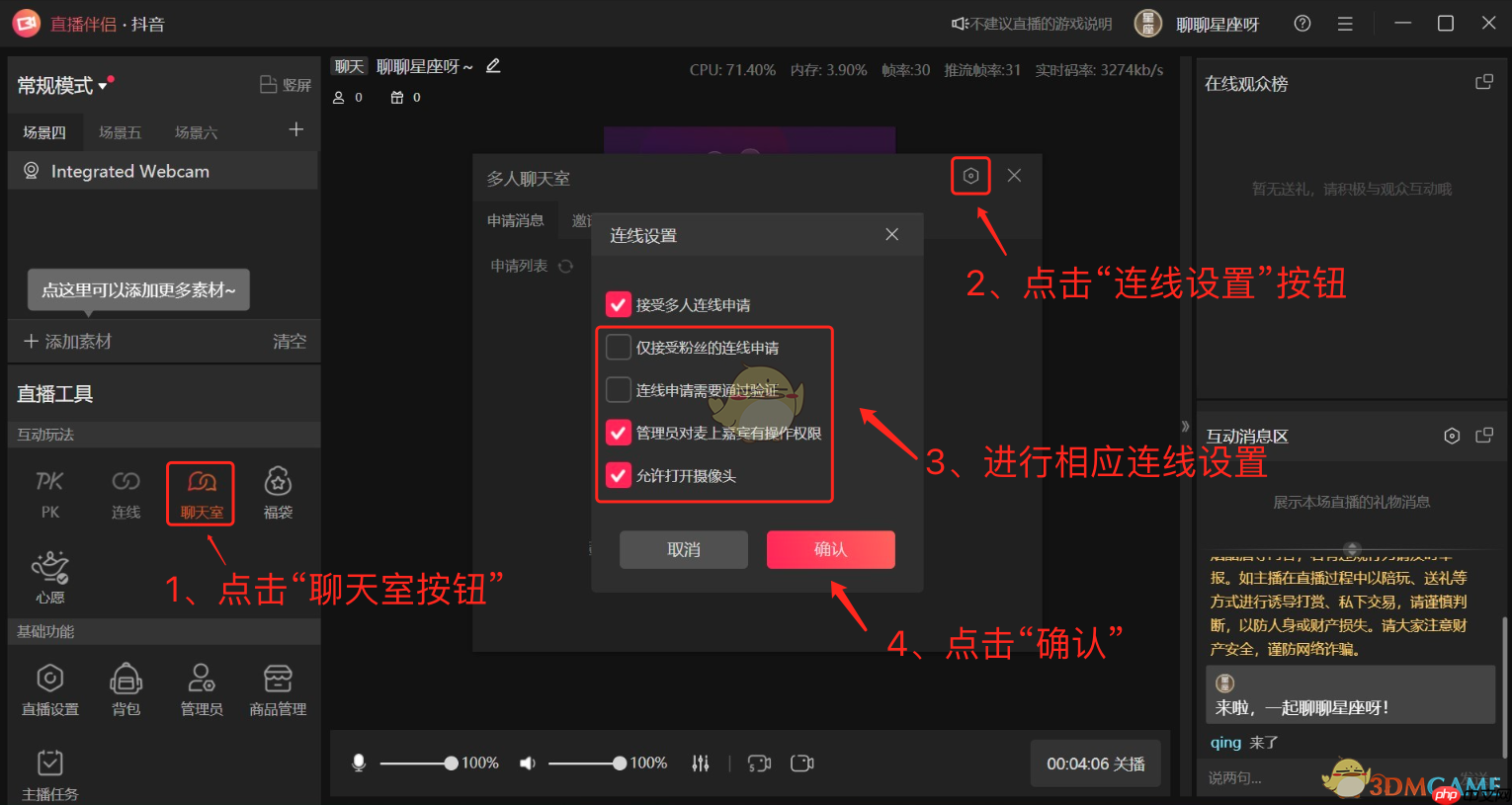This screenshot has height=805, width=1512.
Task: Select the 聊天室 chat room tool
Action: [x=200, y=492]
